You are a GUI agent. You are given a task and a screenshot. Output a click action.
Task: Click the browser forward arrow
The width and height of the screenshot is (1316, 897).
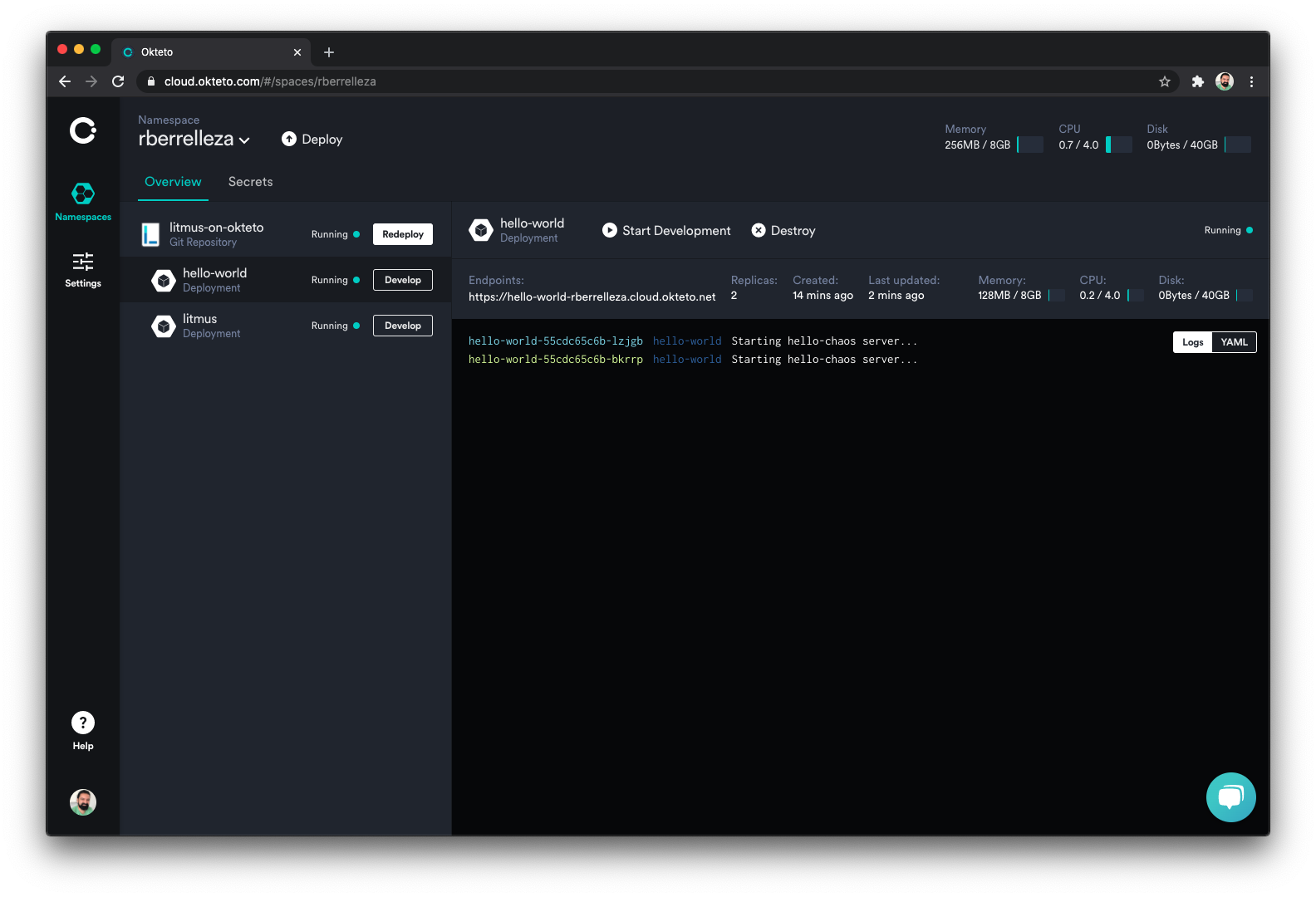[x=91, y=81]
